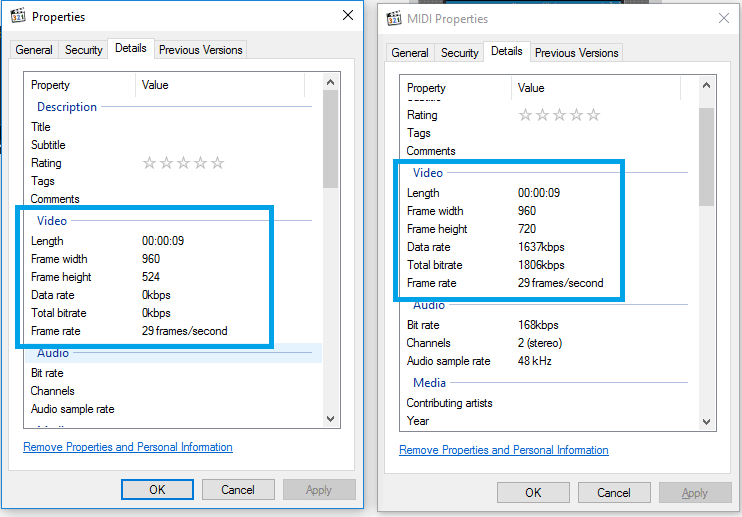This screenshot has height=517, width=742.
Task: Click scroll up arrow in left details list
Action: coord(330,82)
